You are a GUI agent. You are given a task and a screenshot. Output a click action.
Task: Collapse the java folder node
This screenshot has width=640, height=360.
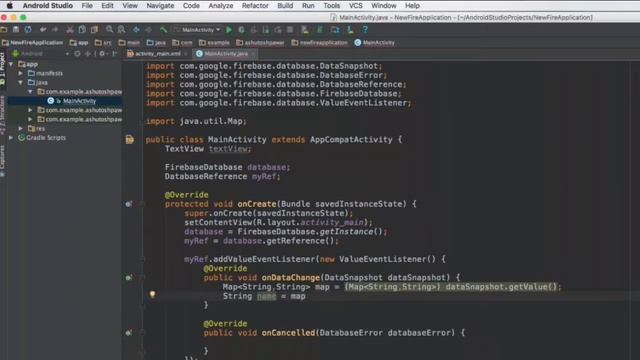pyautogui.click(x=20, y=82)
